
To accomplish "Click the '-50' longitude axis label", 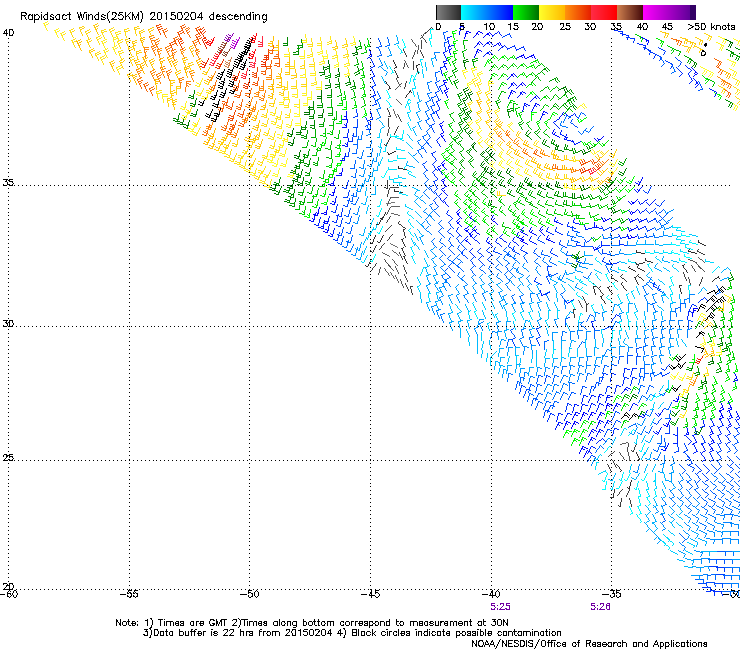I will click(x=250, y=594).
